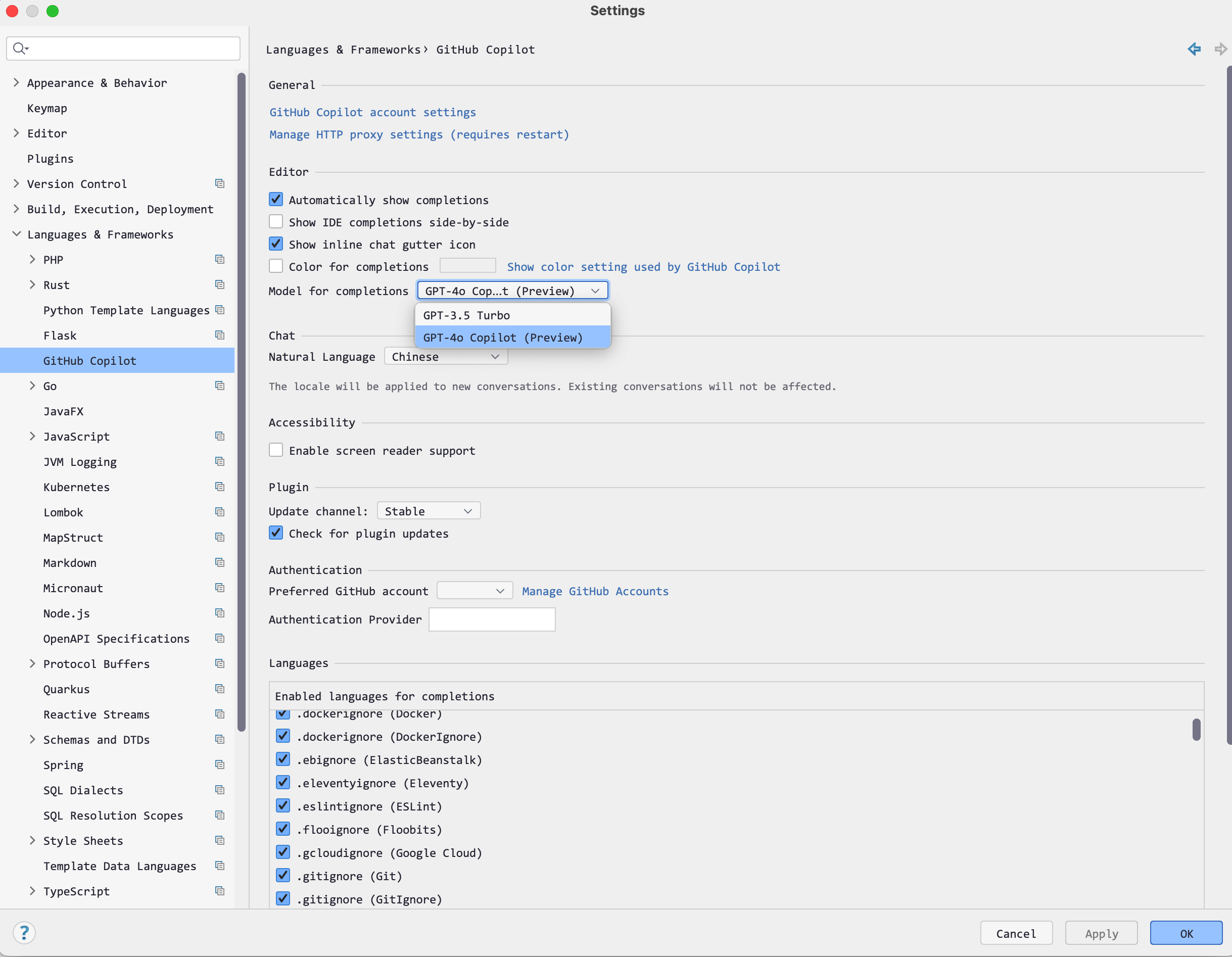Screen dimensions: 1232x957
Task: Focus the Authentication Provider field
Action: [492, 619]
